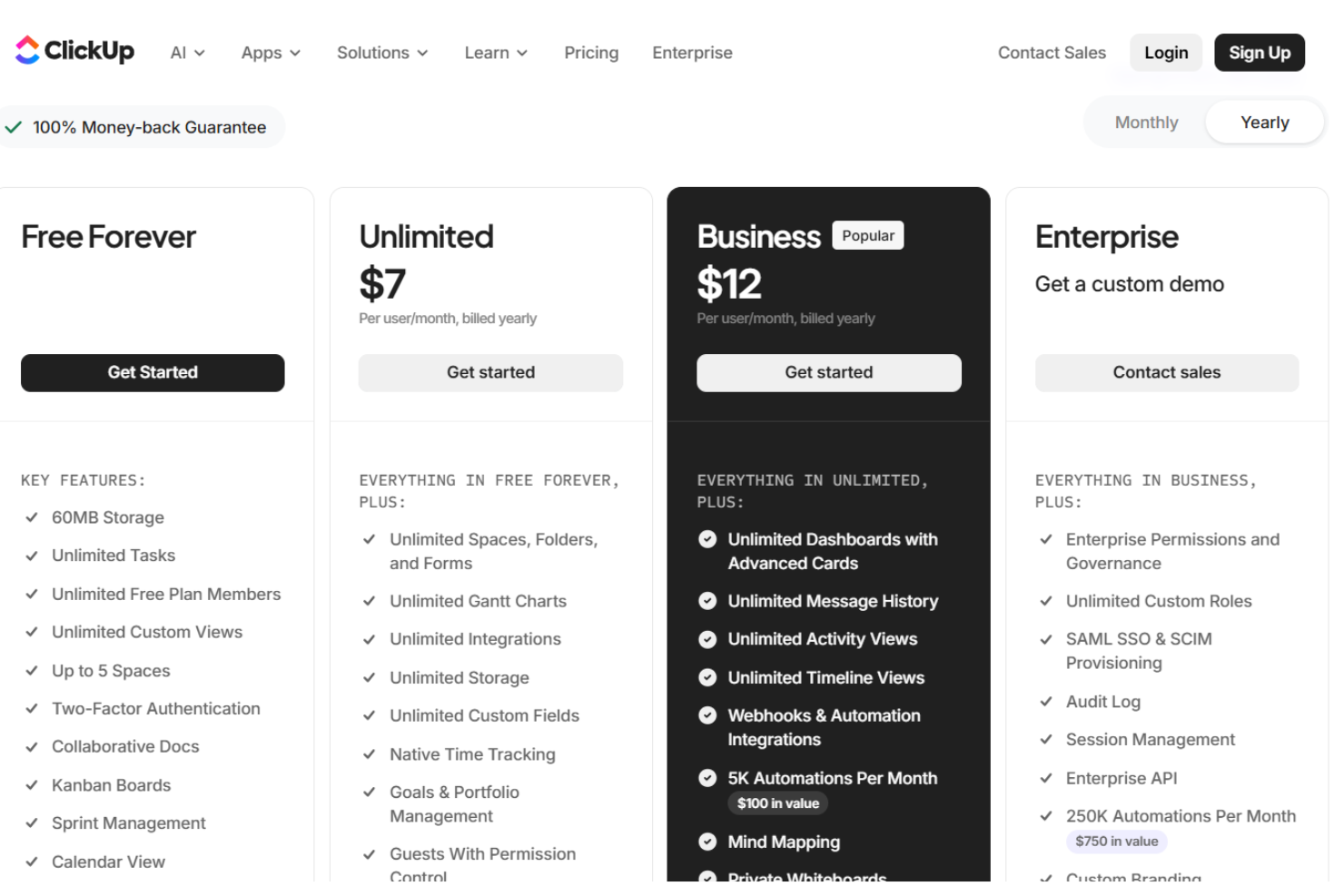The image size is (1344, 896).
Task: Click the ClickUp logo icon
Action: [27, 51]
